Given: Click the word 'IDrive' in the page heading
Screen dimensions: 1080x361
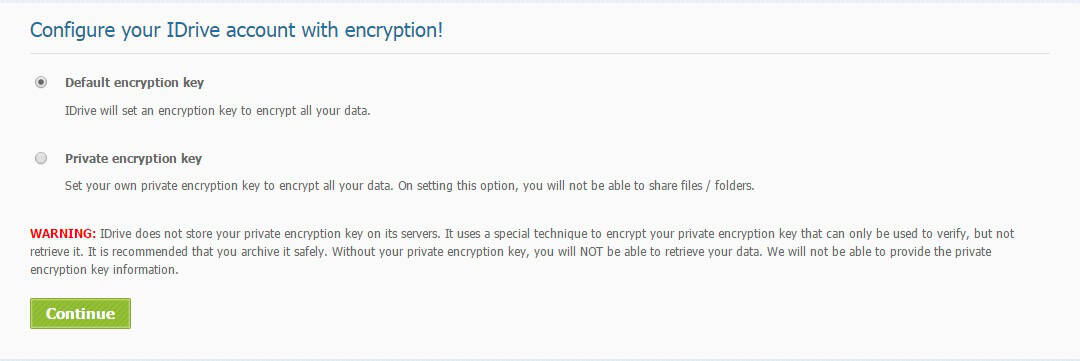Looking at the screenshot, I should [x=194, y=31].
